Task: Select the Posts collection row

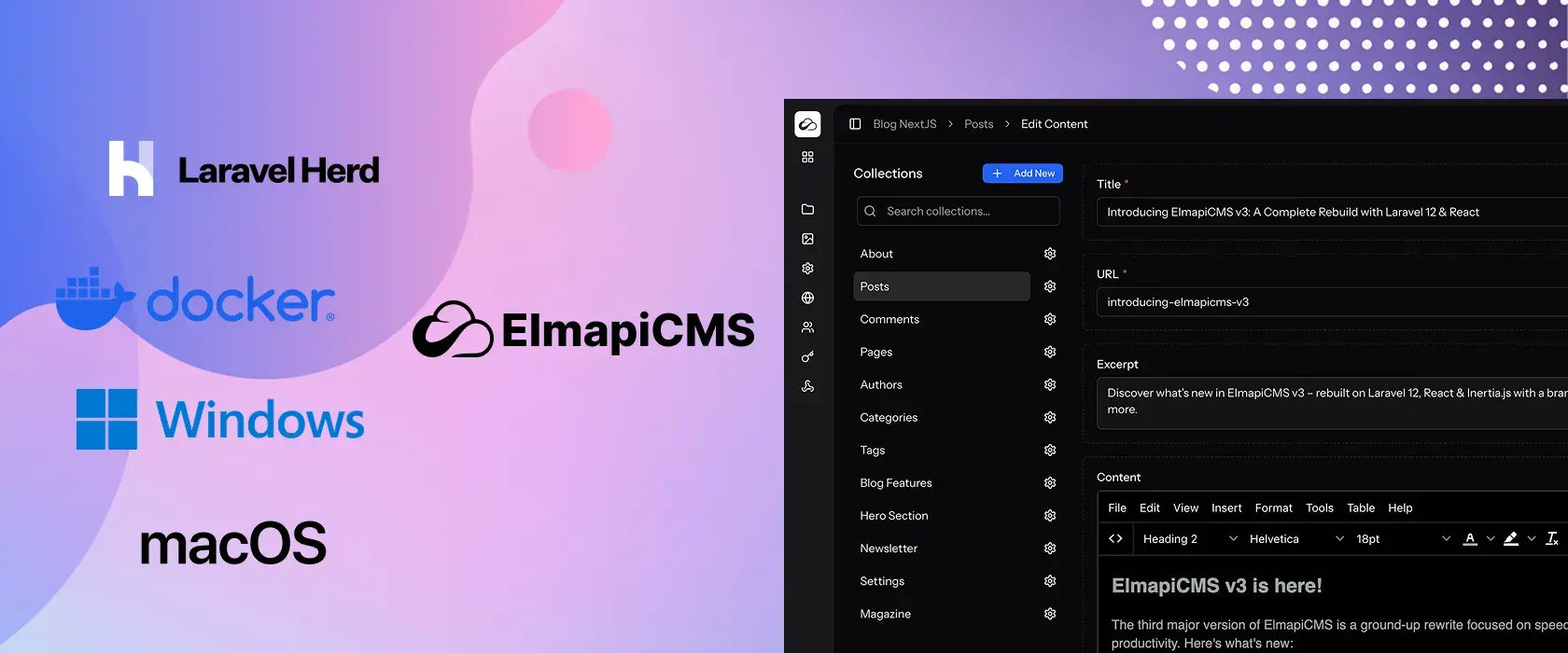Action: [942, 286]
